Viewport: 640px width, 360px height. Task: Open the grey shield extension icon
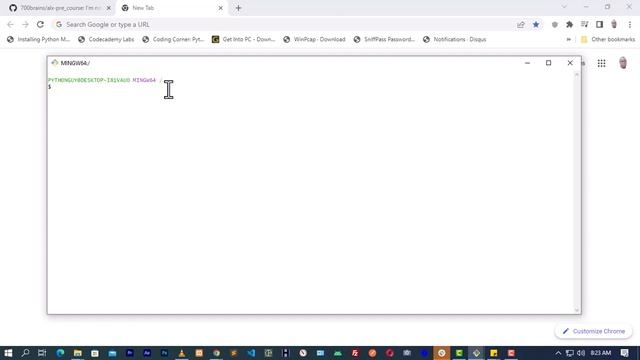tap(555, 24)
